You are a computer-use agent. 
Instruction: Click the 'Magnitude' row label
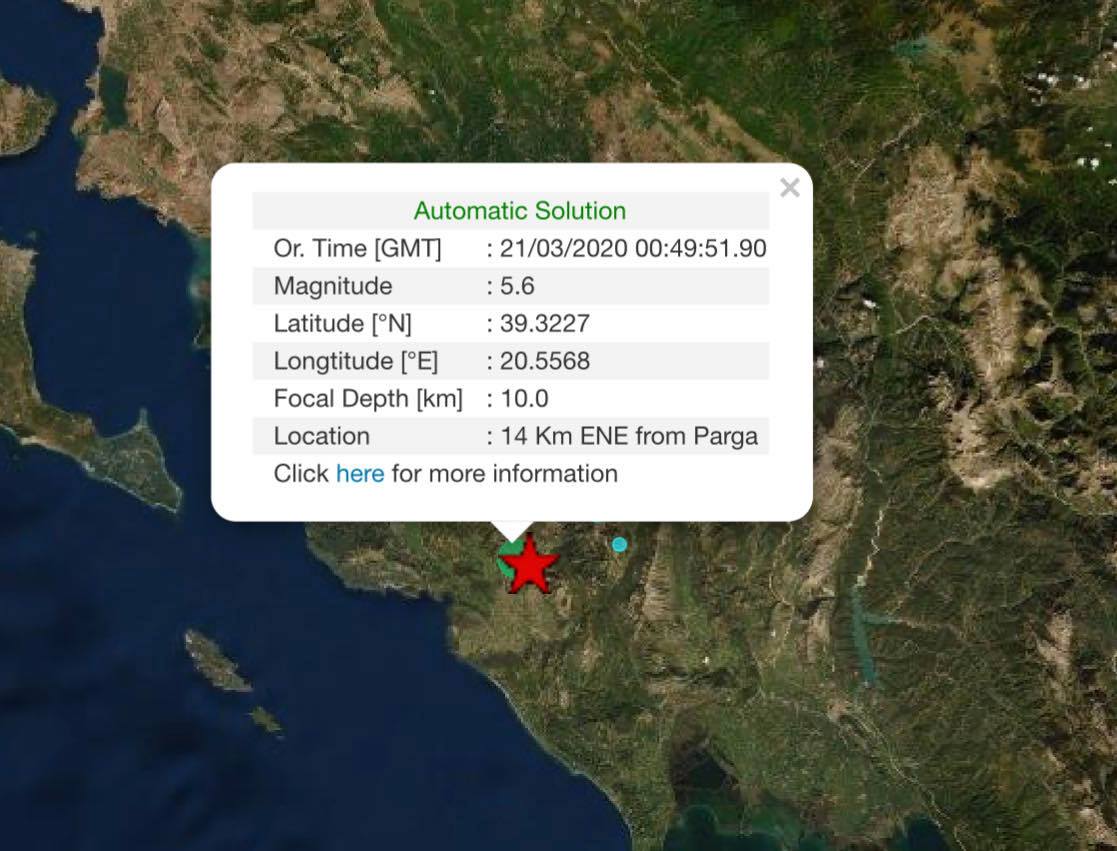pos(333,286)
